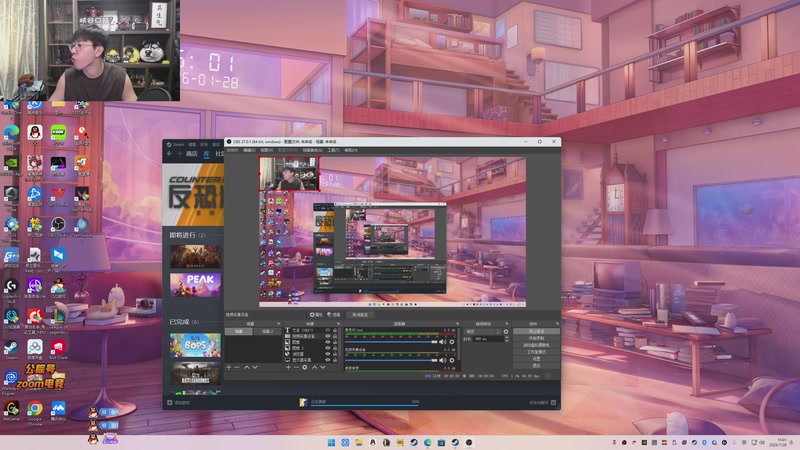Open the 麦克风/Aux audio settings gear
The height and width of the screenshot is (450, 800).
[452, 342]
